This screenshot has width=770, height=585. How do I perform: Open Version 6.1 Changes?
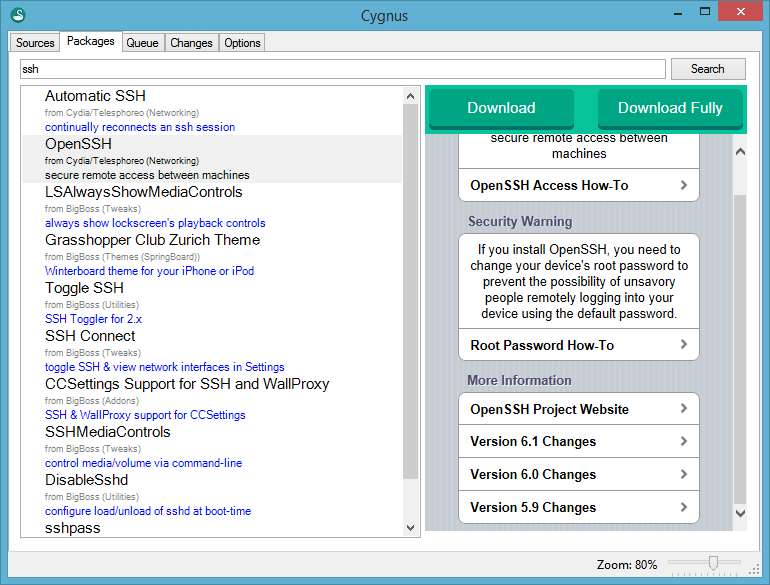(578, 441)
